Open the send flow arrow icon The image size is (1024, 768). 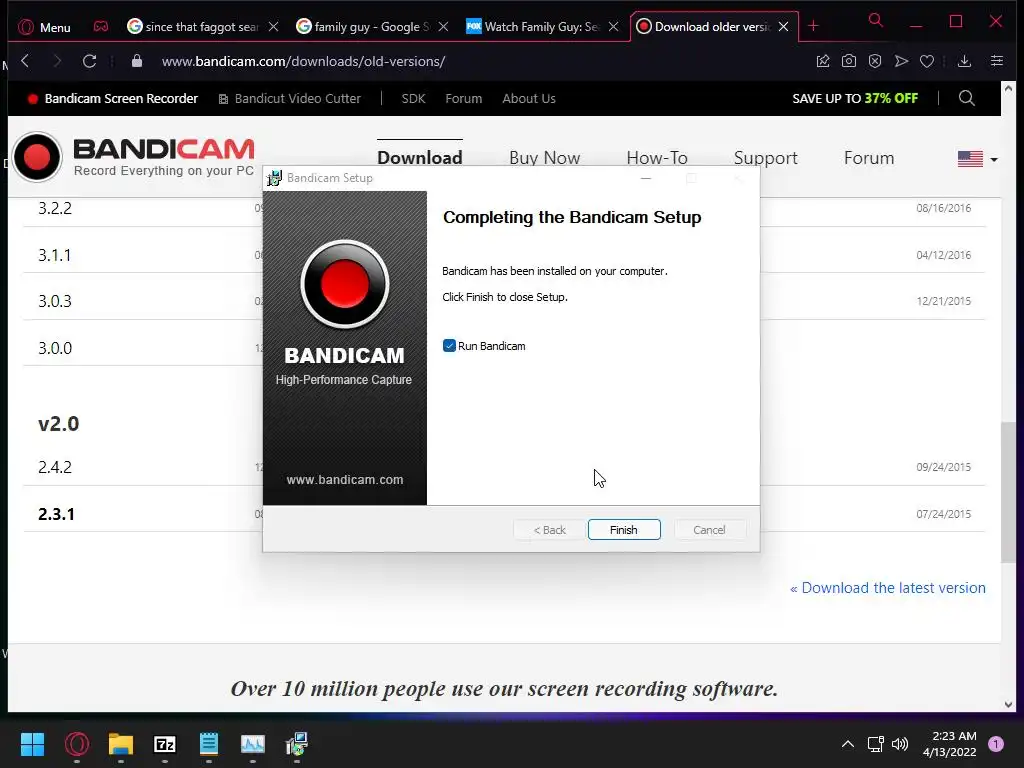point(901,61)
